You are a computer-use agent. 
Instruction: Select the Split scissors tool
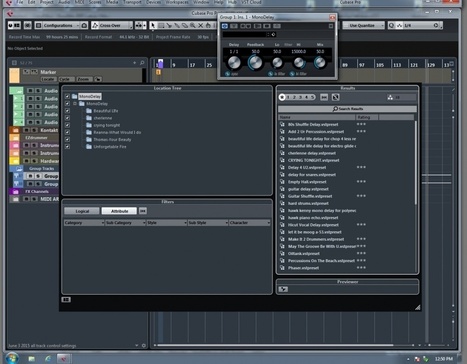point(169,25)
